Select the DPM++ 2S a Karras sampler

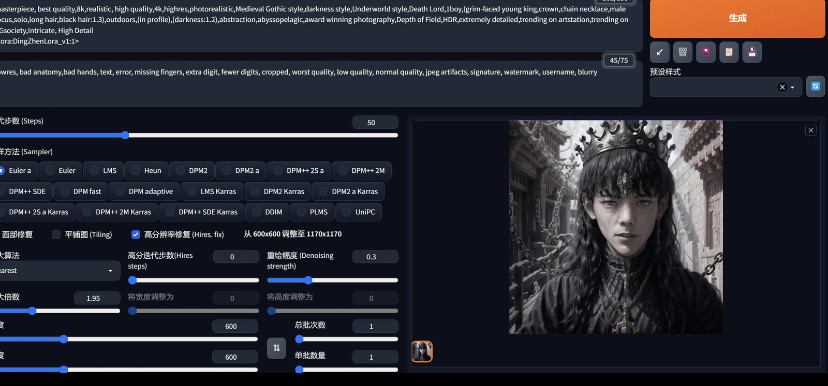(37, 212)
